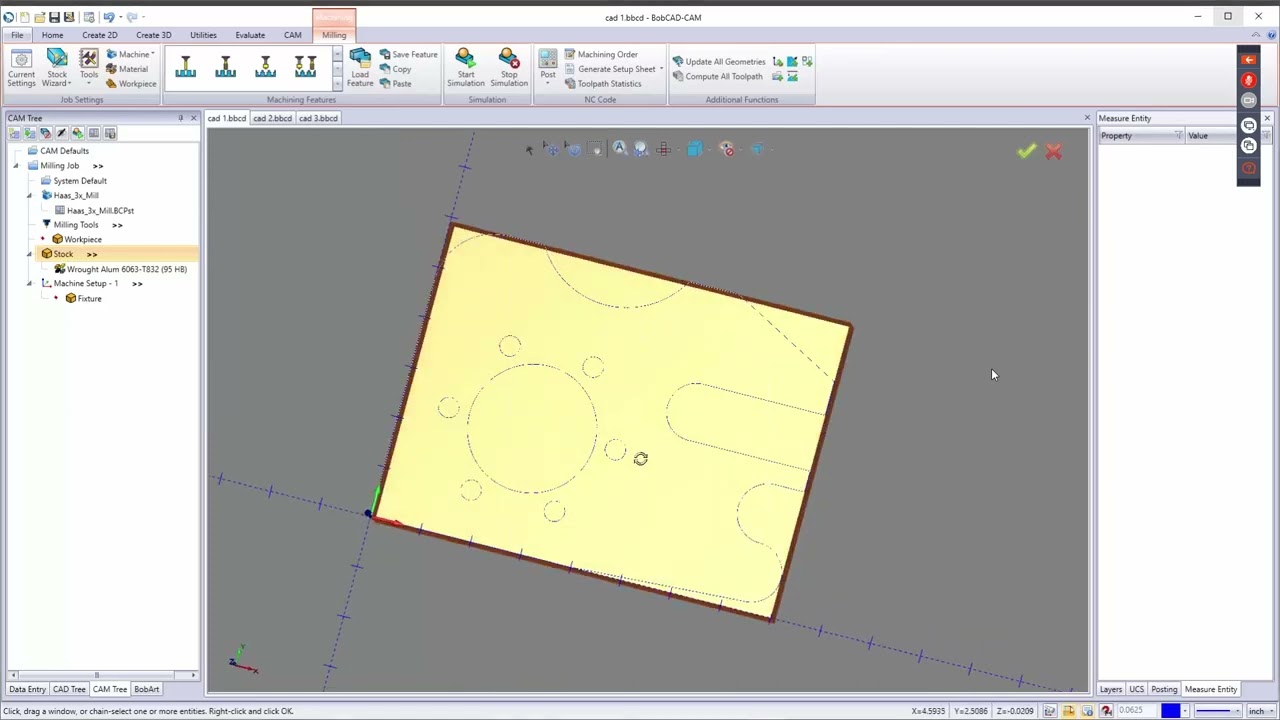Open the UCS panel tab

click(x=1136, y=689)
